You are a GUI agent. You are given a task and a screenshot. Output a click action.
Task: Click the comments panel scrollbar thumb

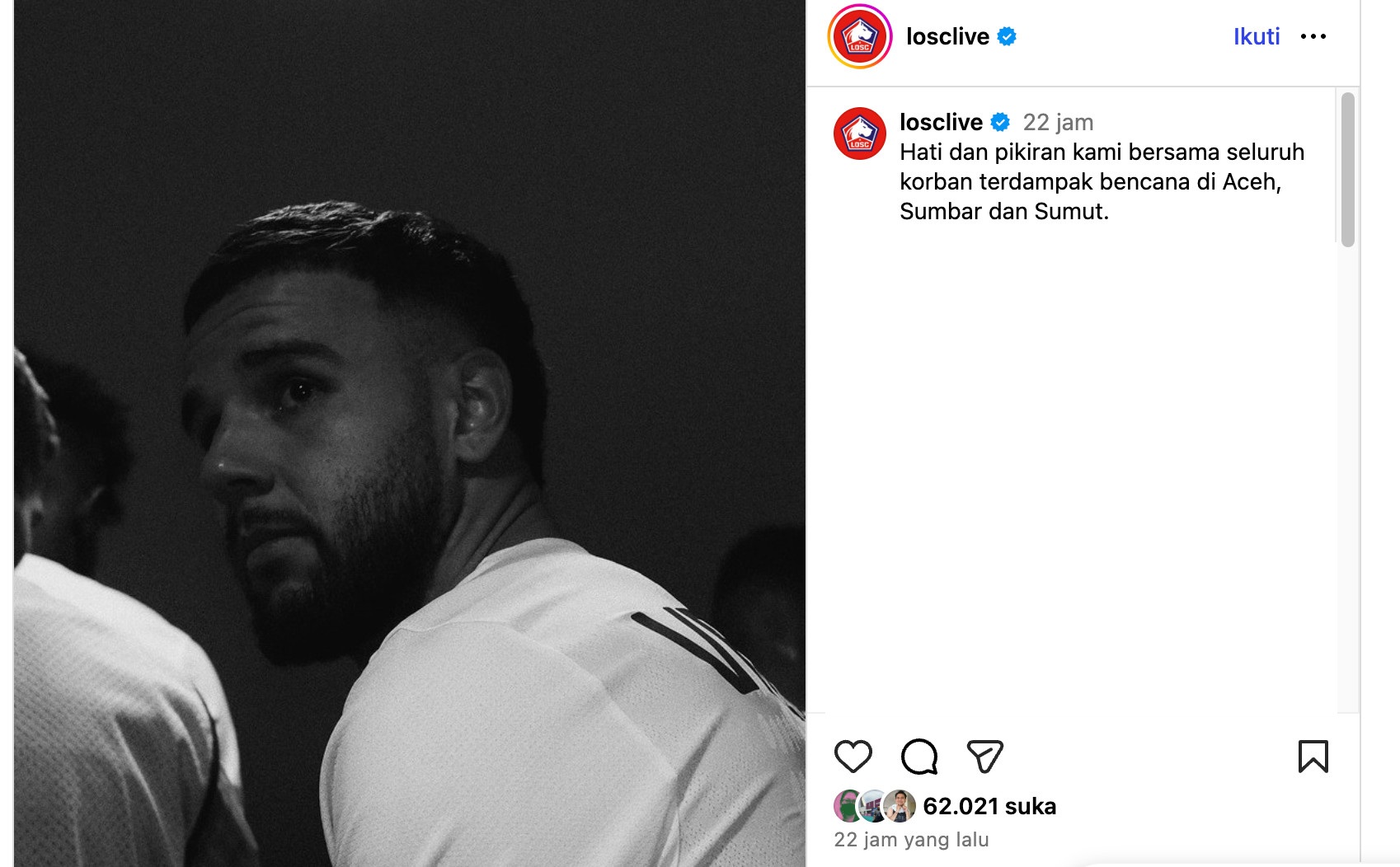(1347, 169)
